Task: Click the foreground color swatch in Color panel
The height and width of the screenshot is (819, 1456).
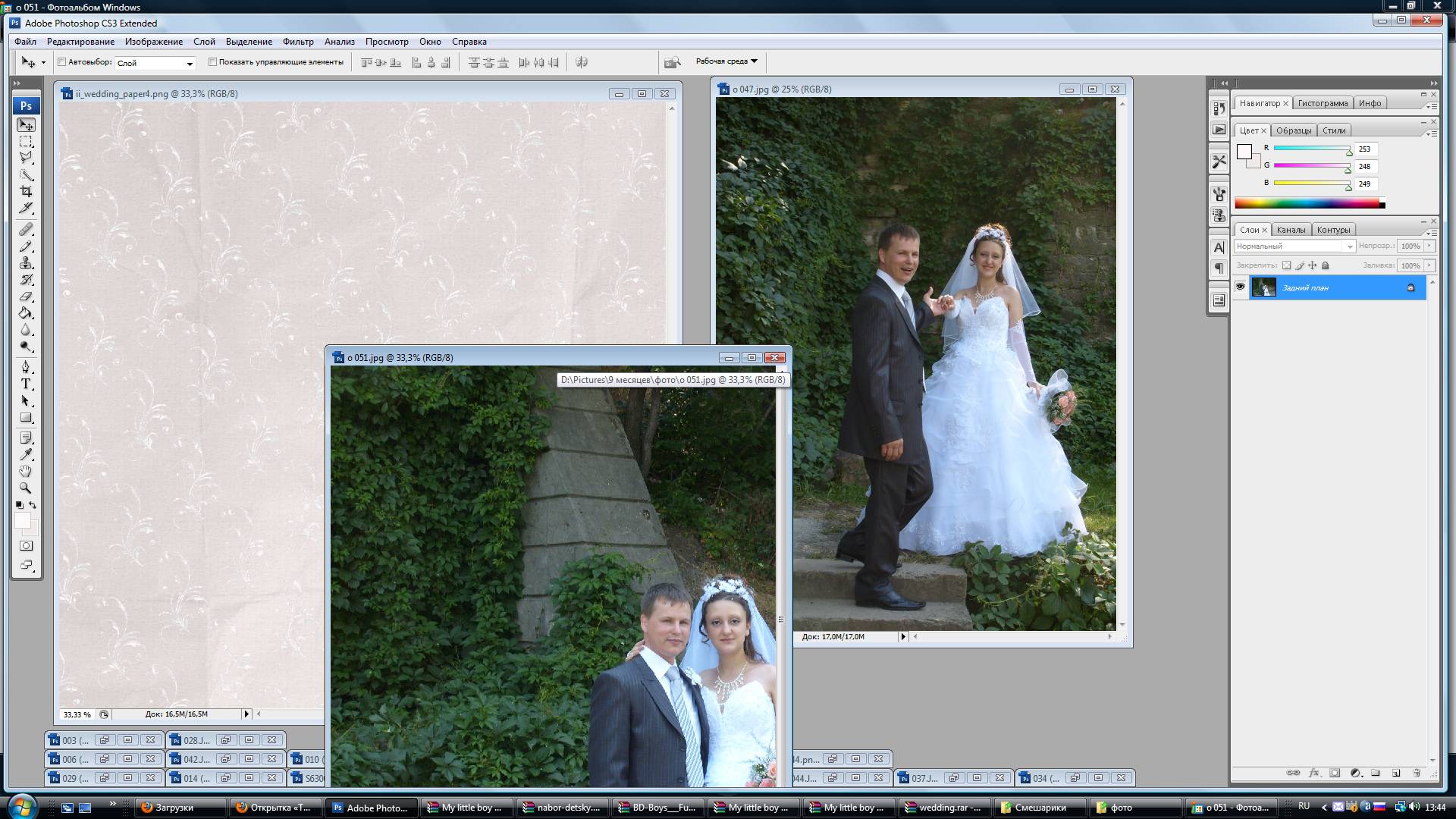Action: point(1244,152)
